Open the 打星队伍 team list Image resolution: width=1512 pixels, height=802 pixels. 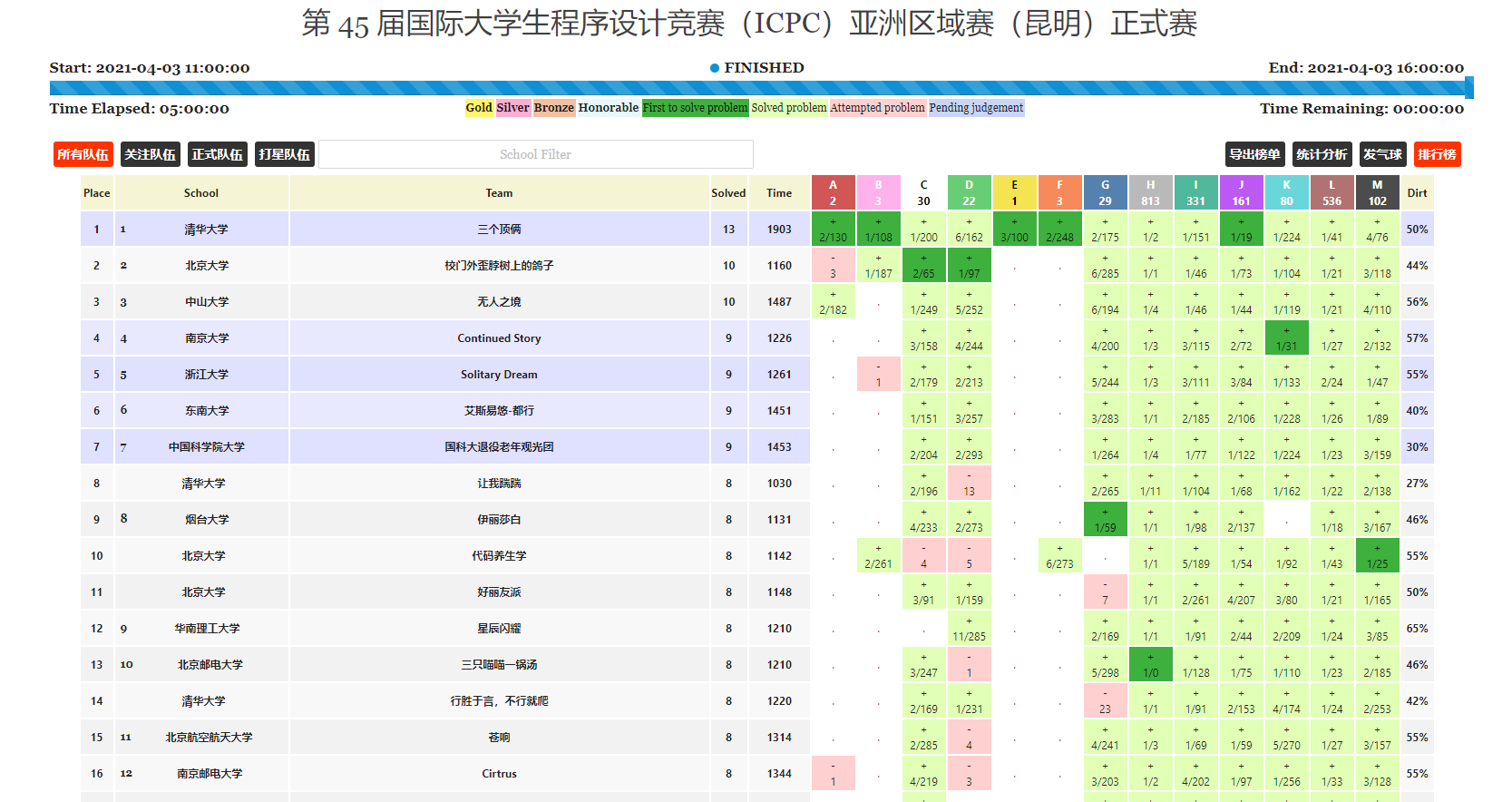tap(284, 154)
